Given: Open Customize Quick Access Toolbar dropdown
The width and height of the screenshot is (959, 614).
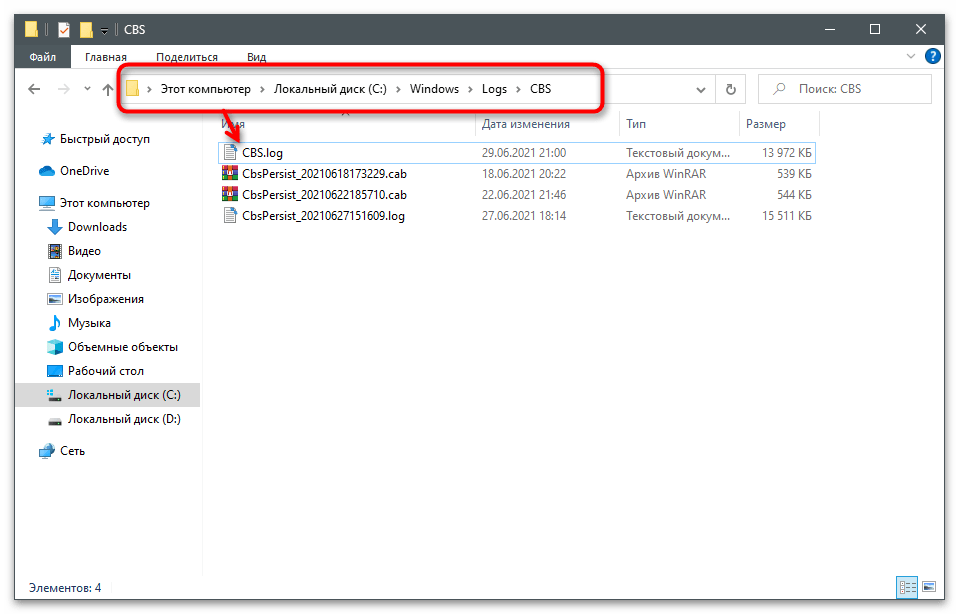Looking at the screenshot, I should click(104, 30).
